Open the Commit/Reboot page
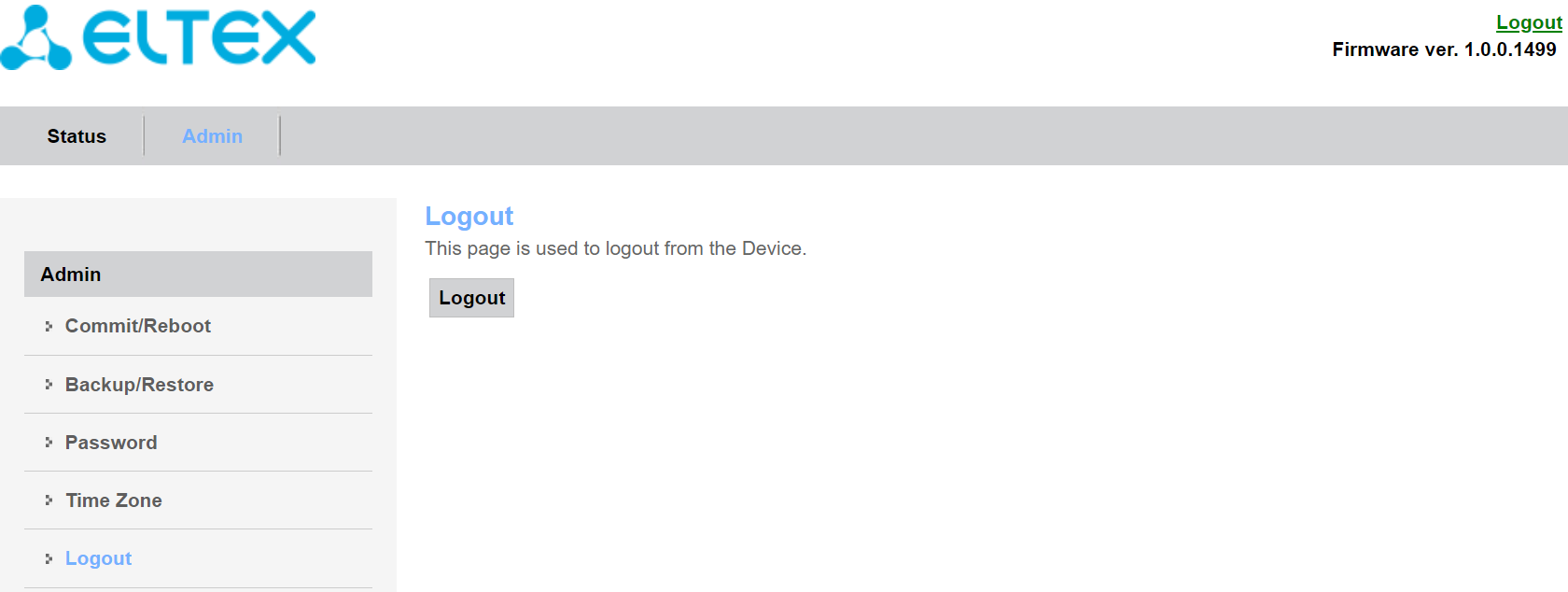Screen dimensions: 1568x592 pos(137,326)
